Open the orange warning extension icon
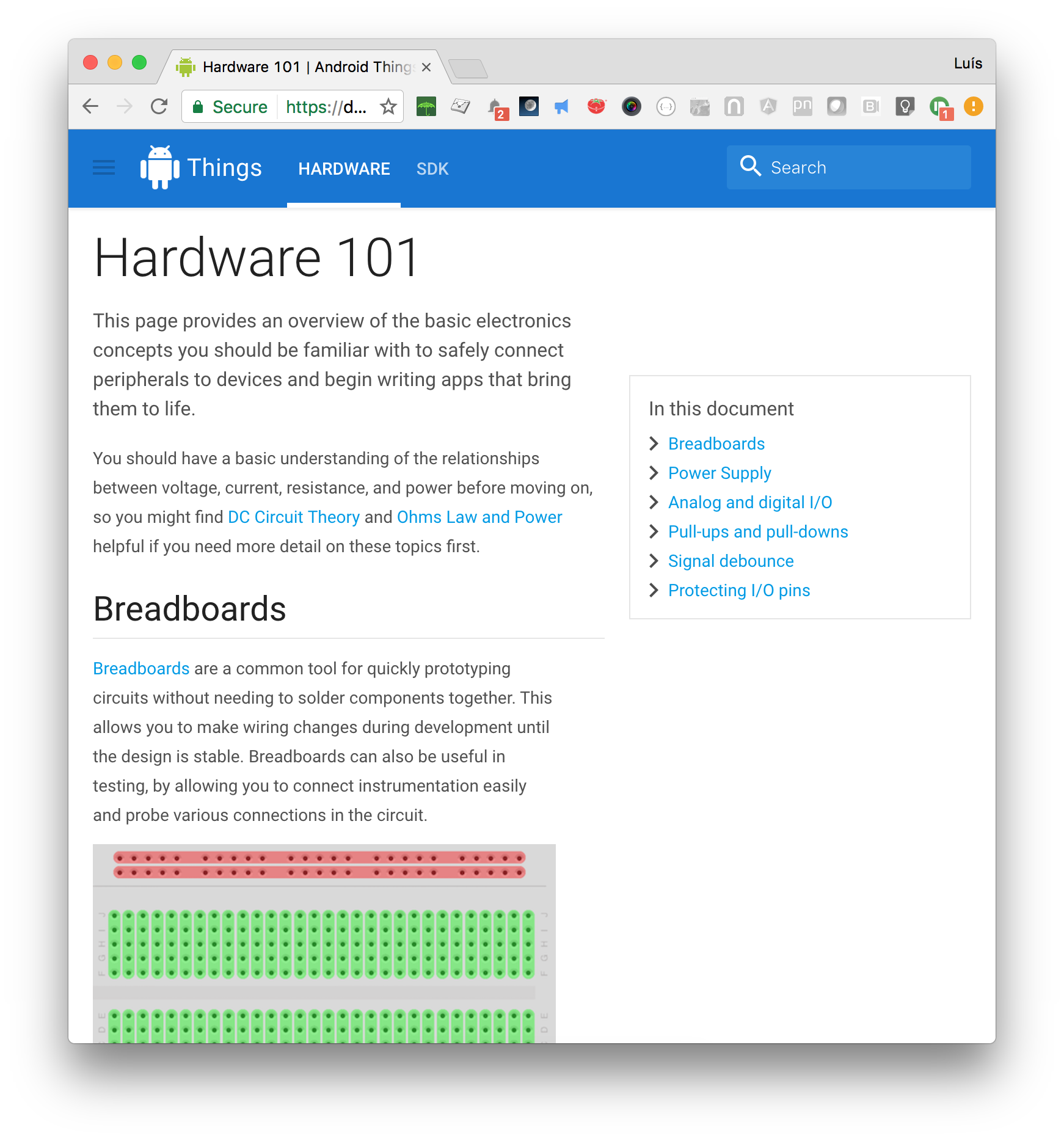 click(x=973, y=106)
